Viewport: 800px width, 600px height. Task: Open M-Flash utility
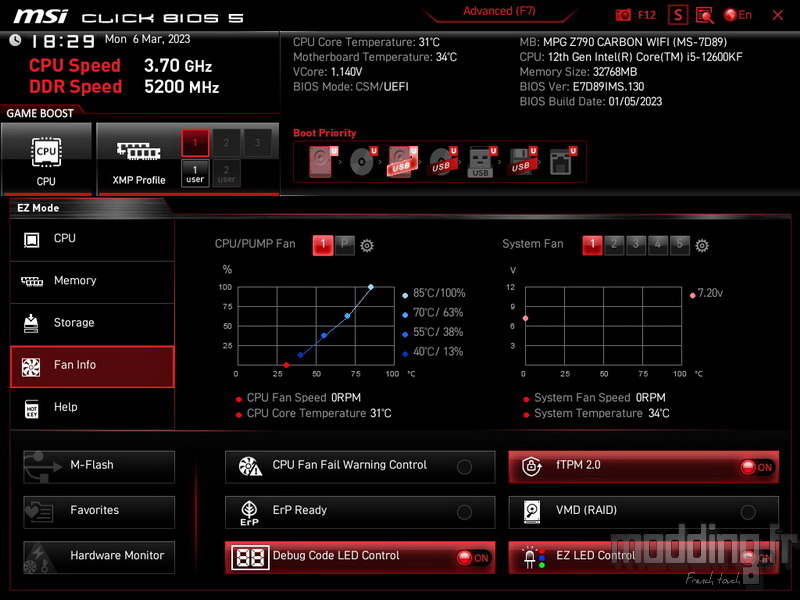(x=99, y=466)
